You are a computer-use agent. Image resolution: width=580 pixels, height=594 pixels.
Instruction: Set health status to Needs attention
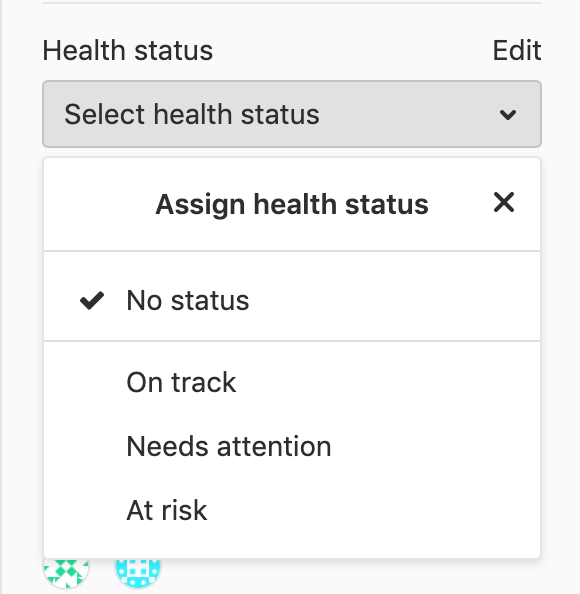tap(292, 446)
